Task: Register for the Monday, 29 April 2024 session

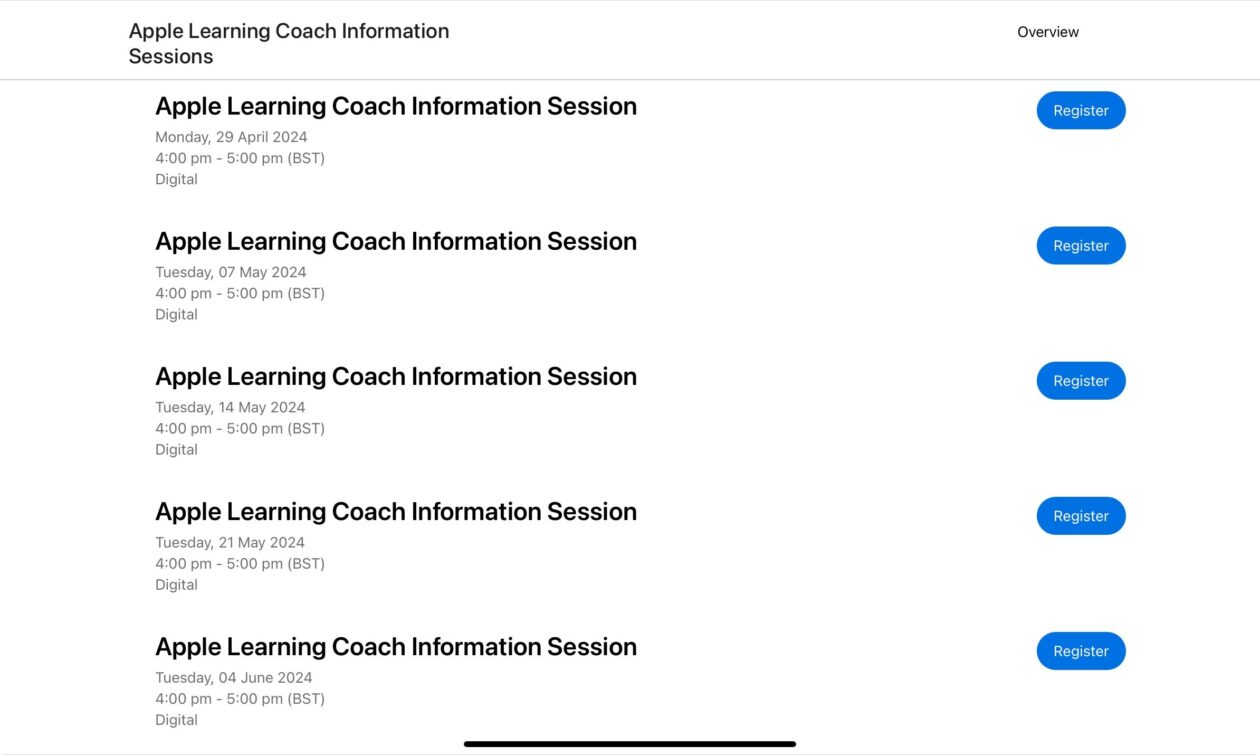Action: click(x=1080, y=110)
